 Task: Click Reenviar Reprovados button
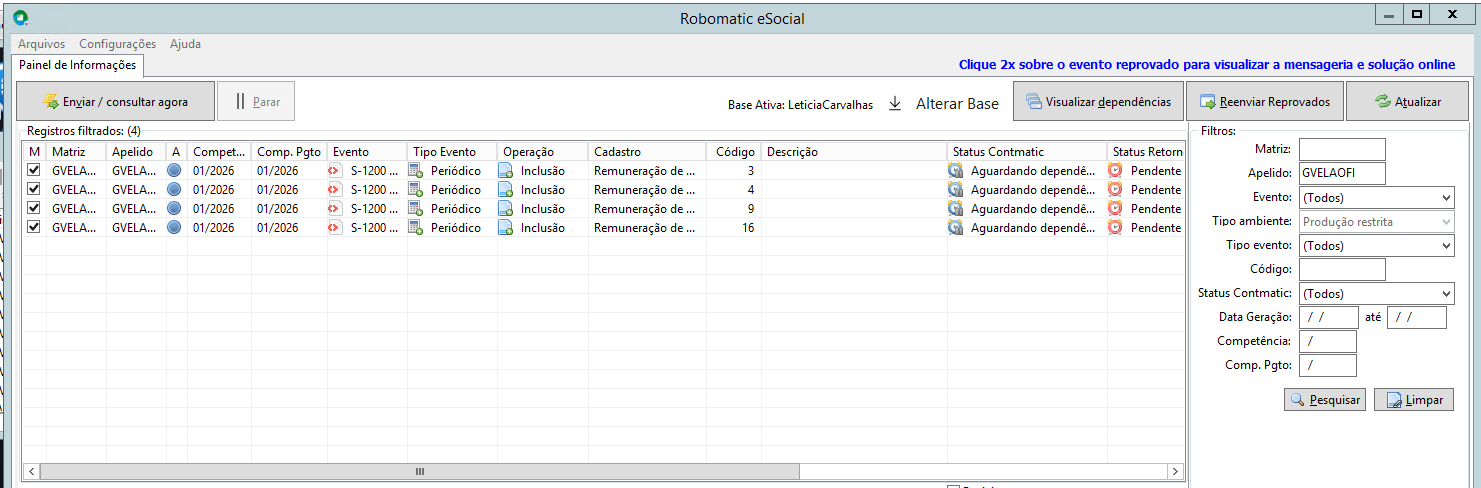tap(1264, 101)
